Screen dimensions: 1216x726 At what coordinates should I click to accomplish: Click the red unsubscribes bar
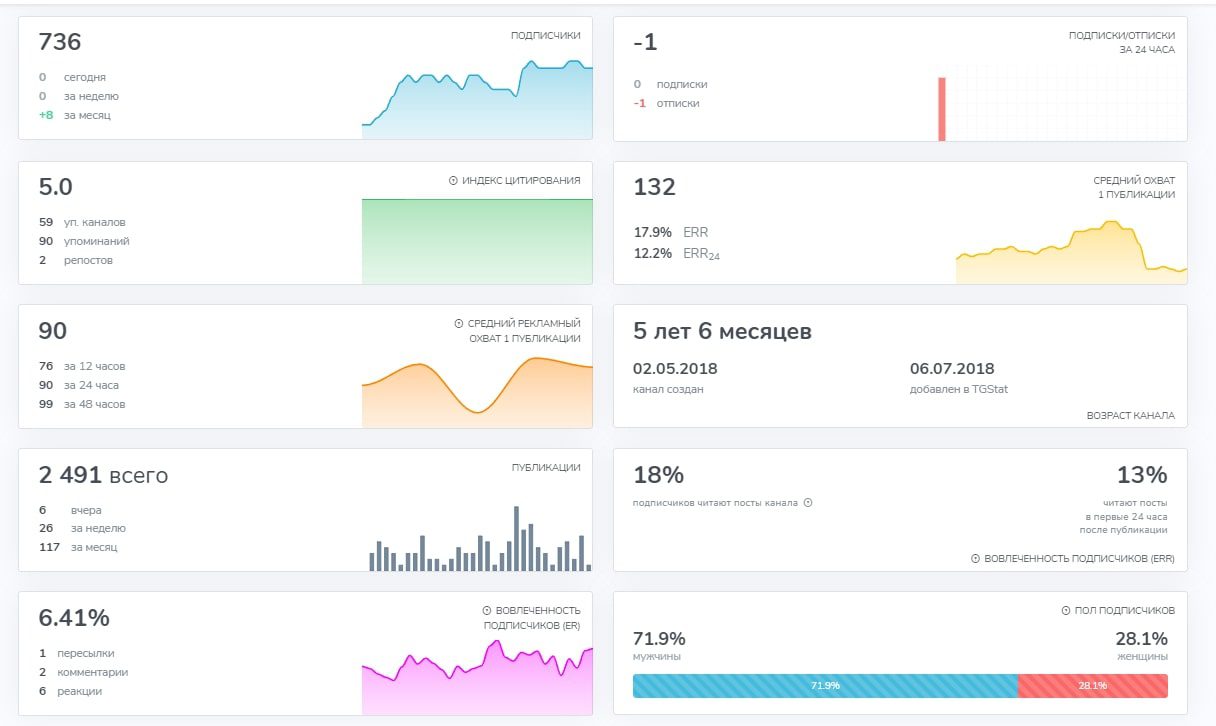click(941, 109)
